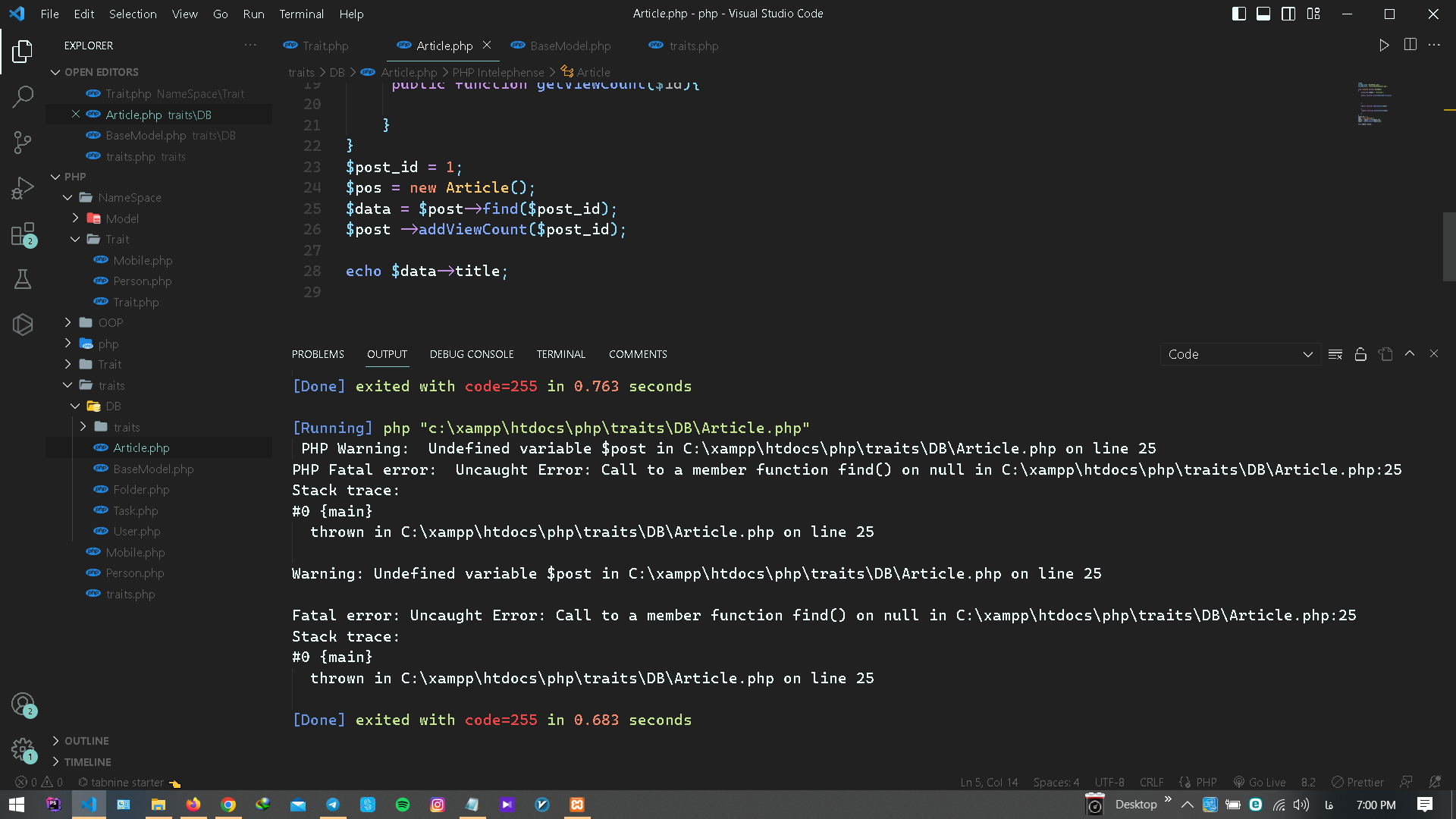The image size is (1456, 819).
Task: Open Folder.php in the file tree
Action: coord(141,489)
